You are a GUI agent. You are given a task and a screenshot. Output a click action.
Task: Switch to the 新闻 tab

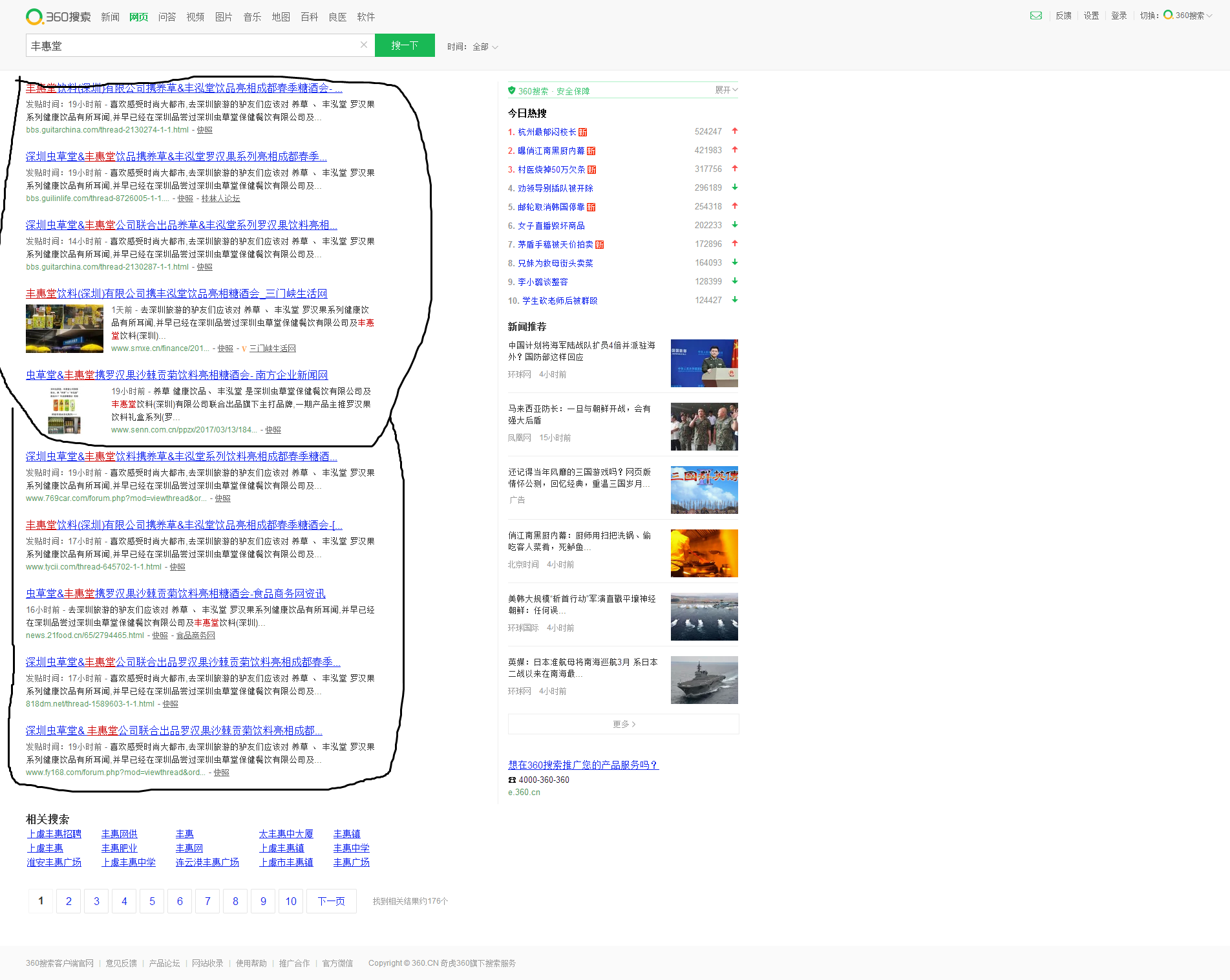tap(110, 17)
